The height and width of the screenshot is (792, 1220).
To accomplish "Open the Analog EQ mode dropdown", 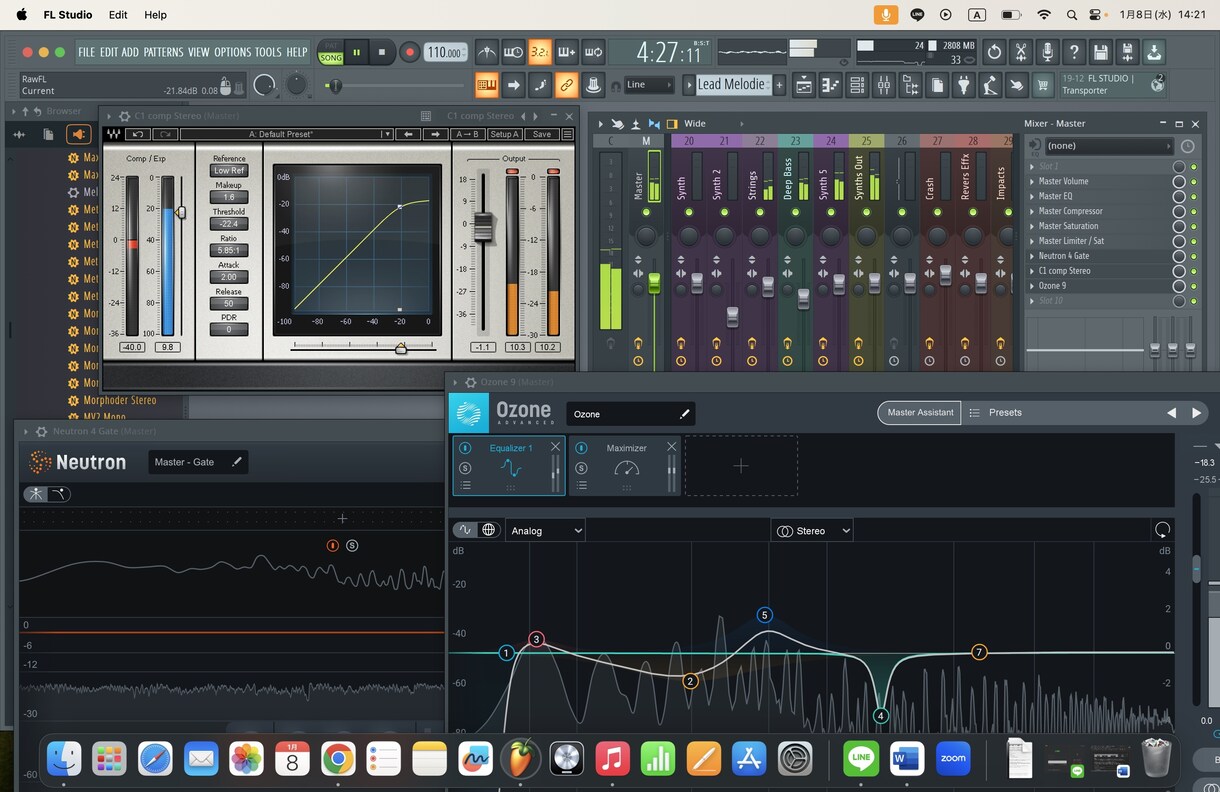I will tap(545, 531).
